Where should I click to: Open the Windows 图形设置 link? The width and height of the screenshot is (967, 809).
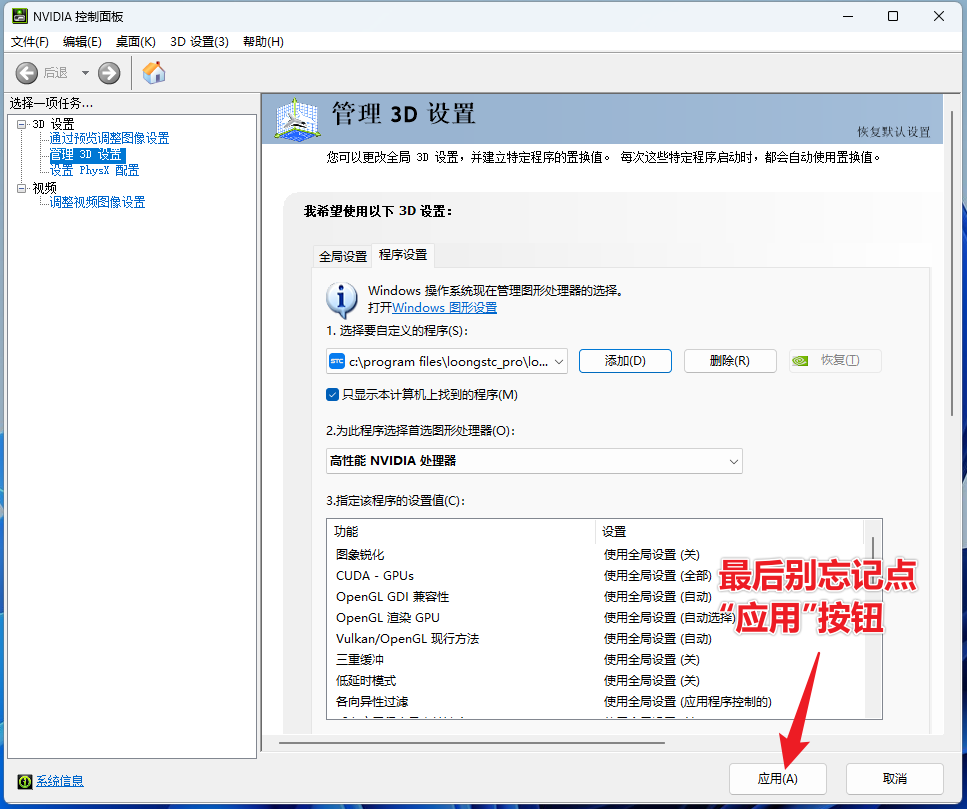click(x=444, y=308)
